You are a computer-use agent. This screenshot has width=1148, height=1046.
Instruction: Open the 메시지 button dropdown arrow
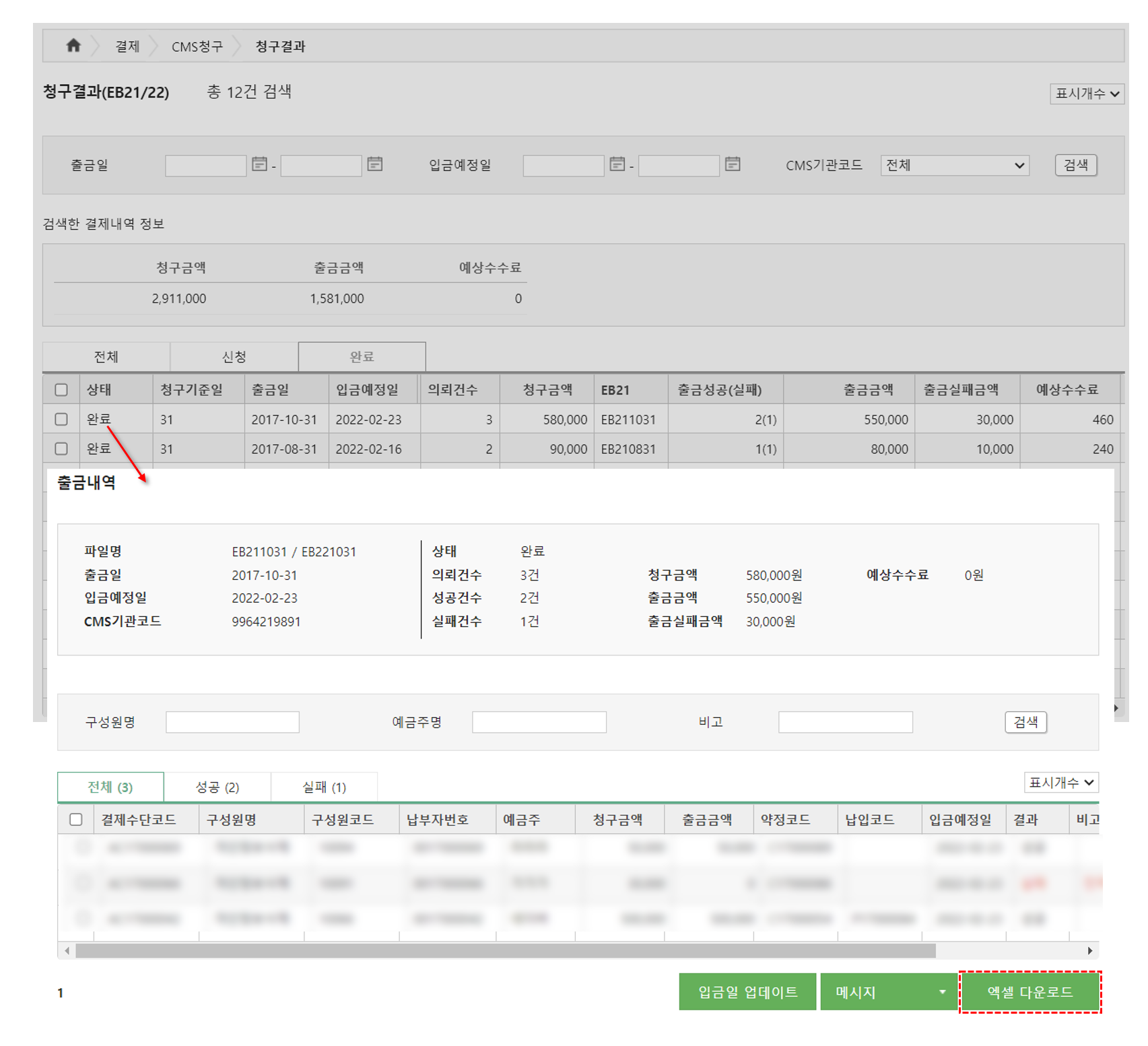coord(942,991)
